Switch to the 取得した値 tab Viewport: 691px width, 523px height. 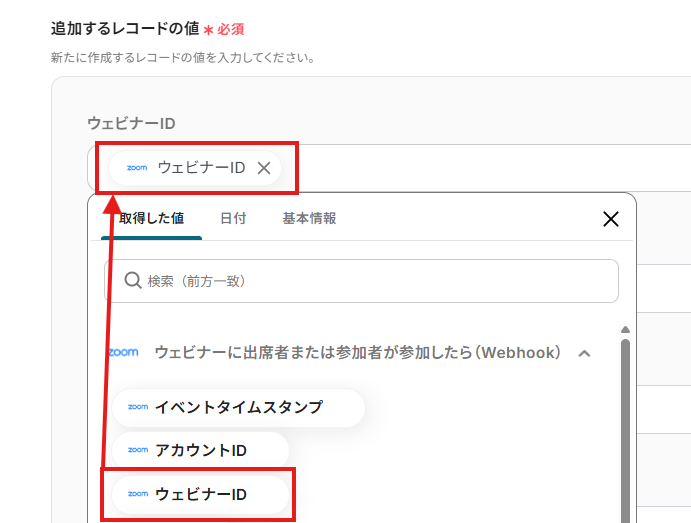[152, 219]
